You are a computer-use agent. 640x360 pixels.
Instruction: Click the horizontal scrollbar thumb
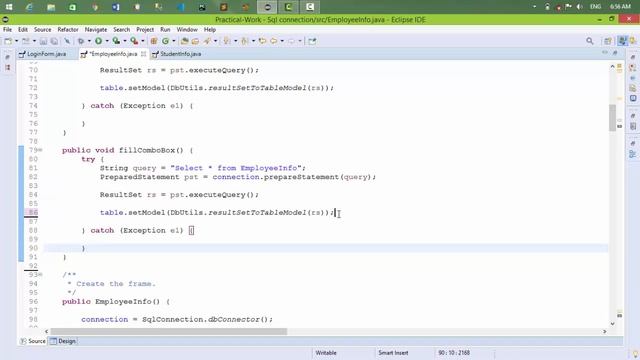169,331
